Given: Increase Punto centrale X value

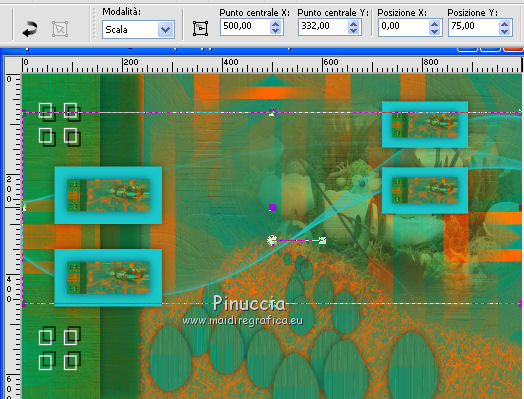Looking at the screenshot, I should [x=275, y=23].
